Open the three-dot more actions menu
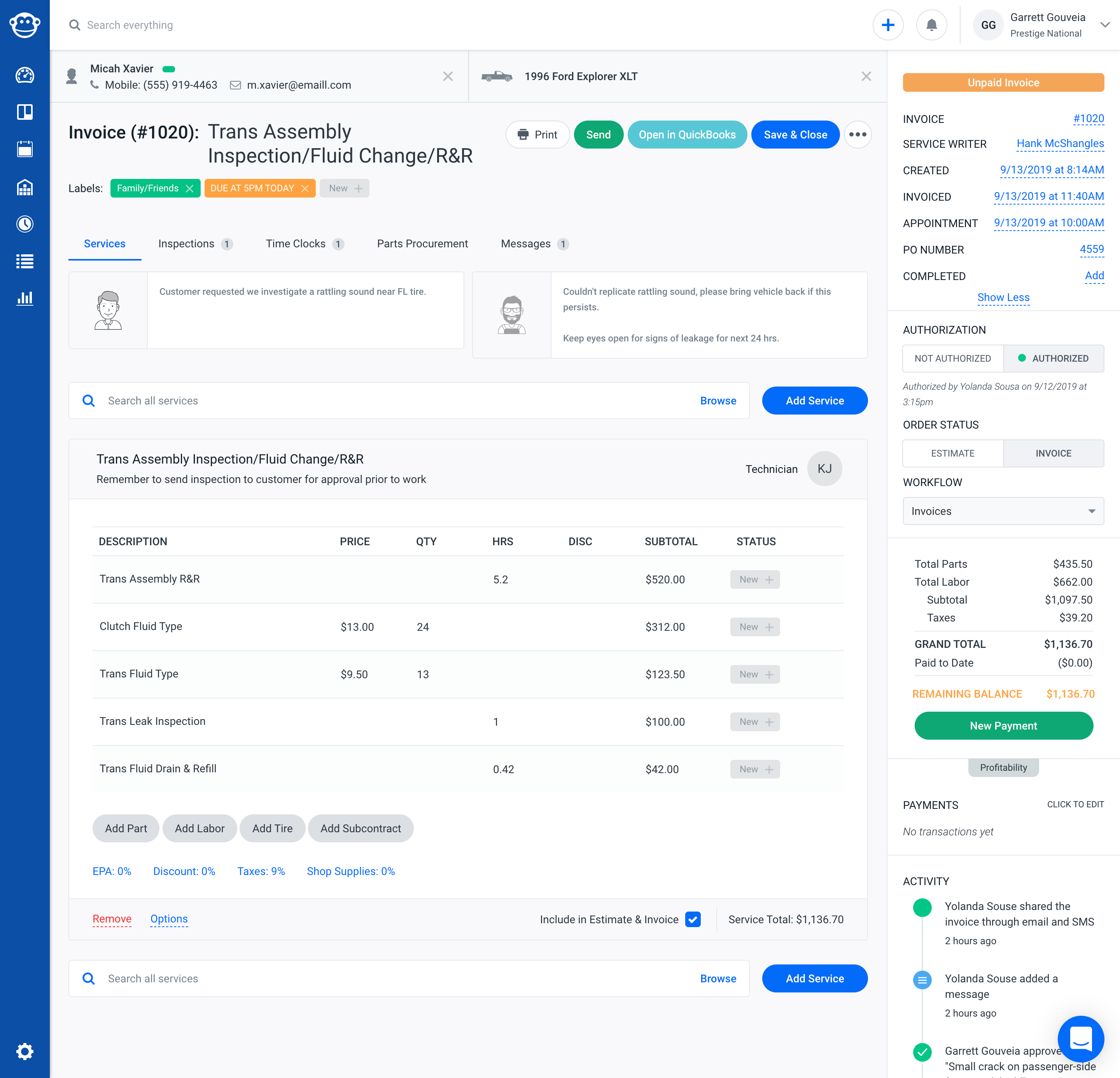Image resolution: width=1120 pixels, height=1078 pixels. coord(857,135)
